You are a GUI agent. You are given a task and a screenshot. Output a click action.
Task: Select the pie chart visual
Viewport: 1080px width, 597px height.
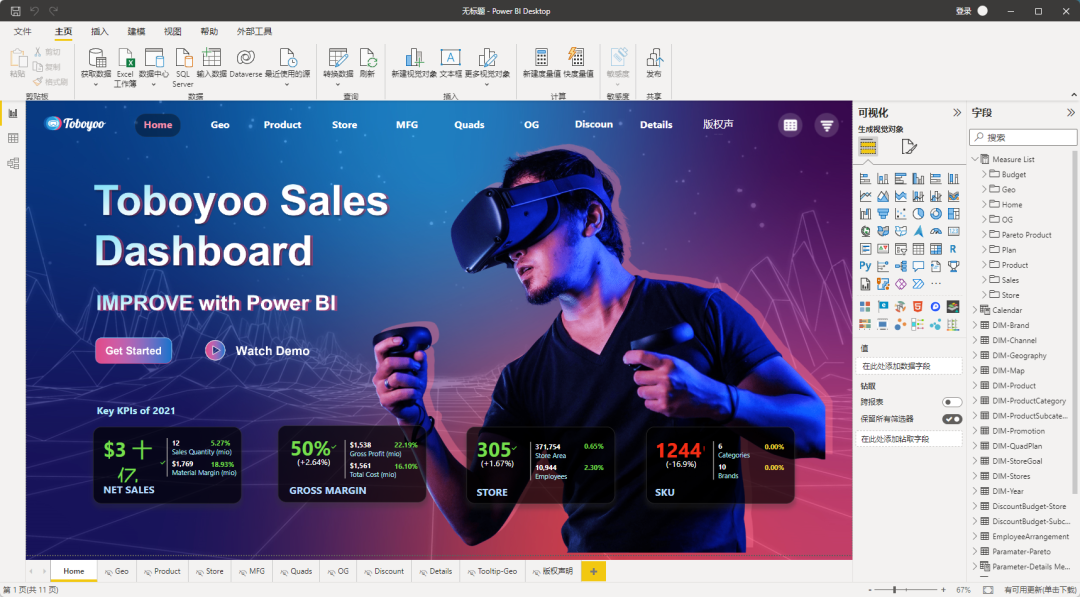tap(918, 213)
